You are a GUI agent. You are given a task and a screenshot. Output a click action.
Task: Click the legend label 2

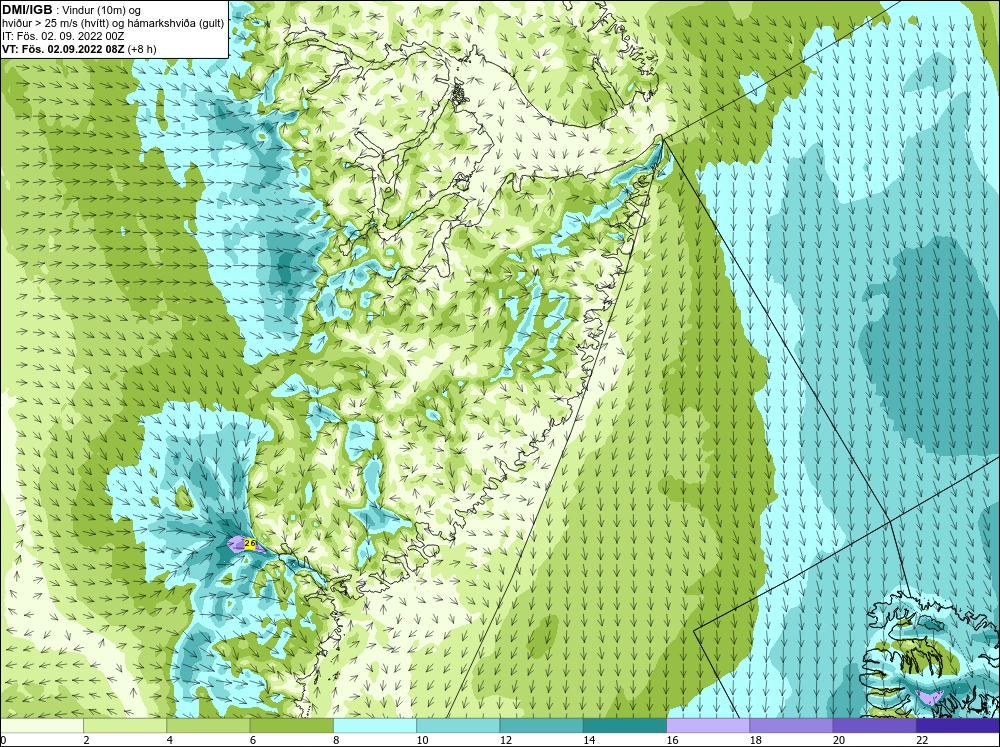86,740
